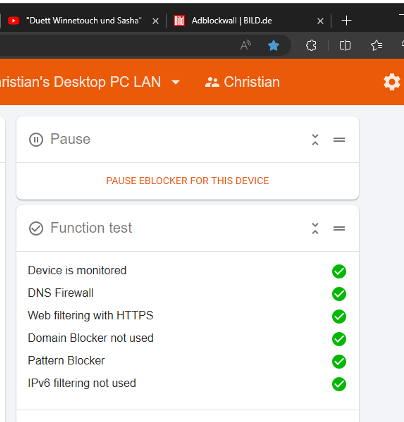The width and height of the screenshot is (404, 422).
Task: Click Device is monitored green checkmark
Action: (339, 271)
